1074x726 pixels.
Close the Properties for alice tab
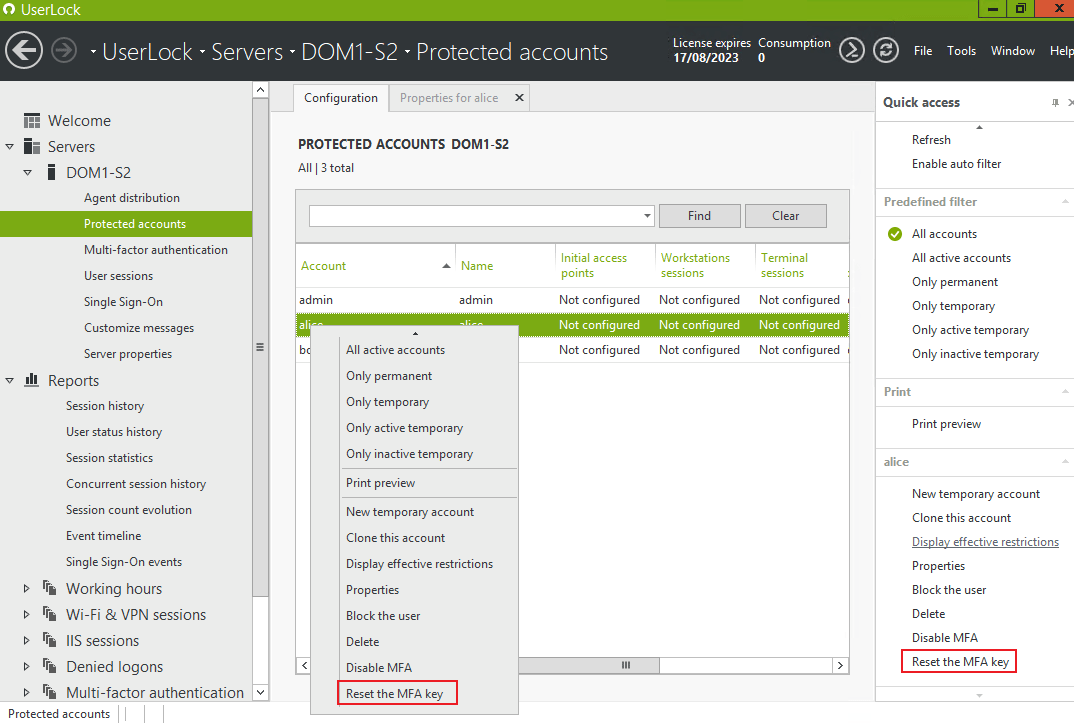point(519,98)
